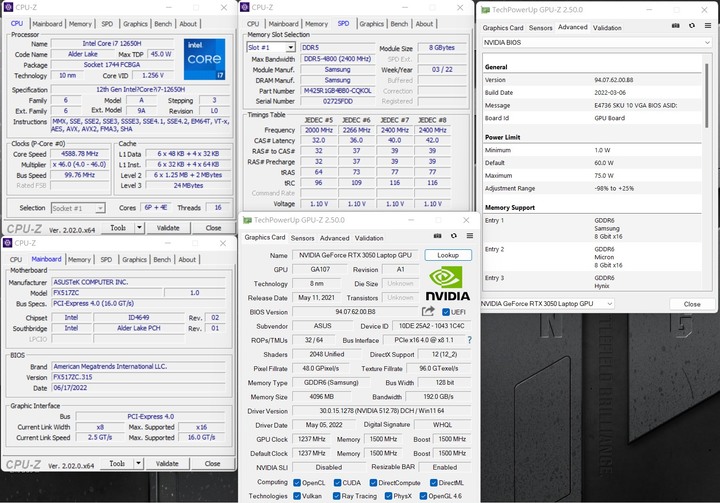Click the CPU-Z title icon of the processor window
This screenshot has width=720, height=503.
click(x=8, y=7)
